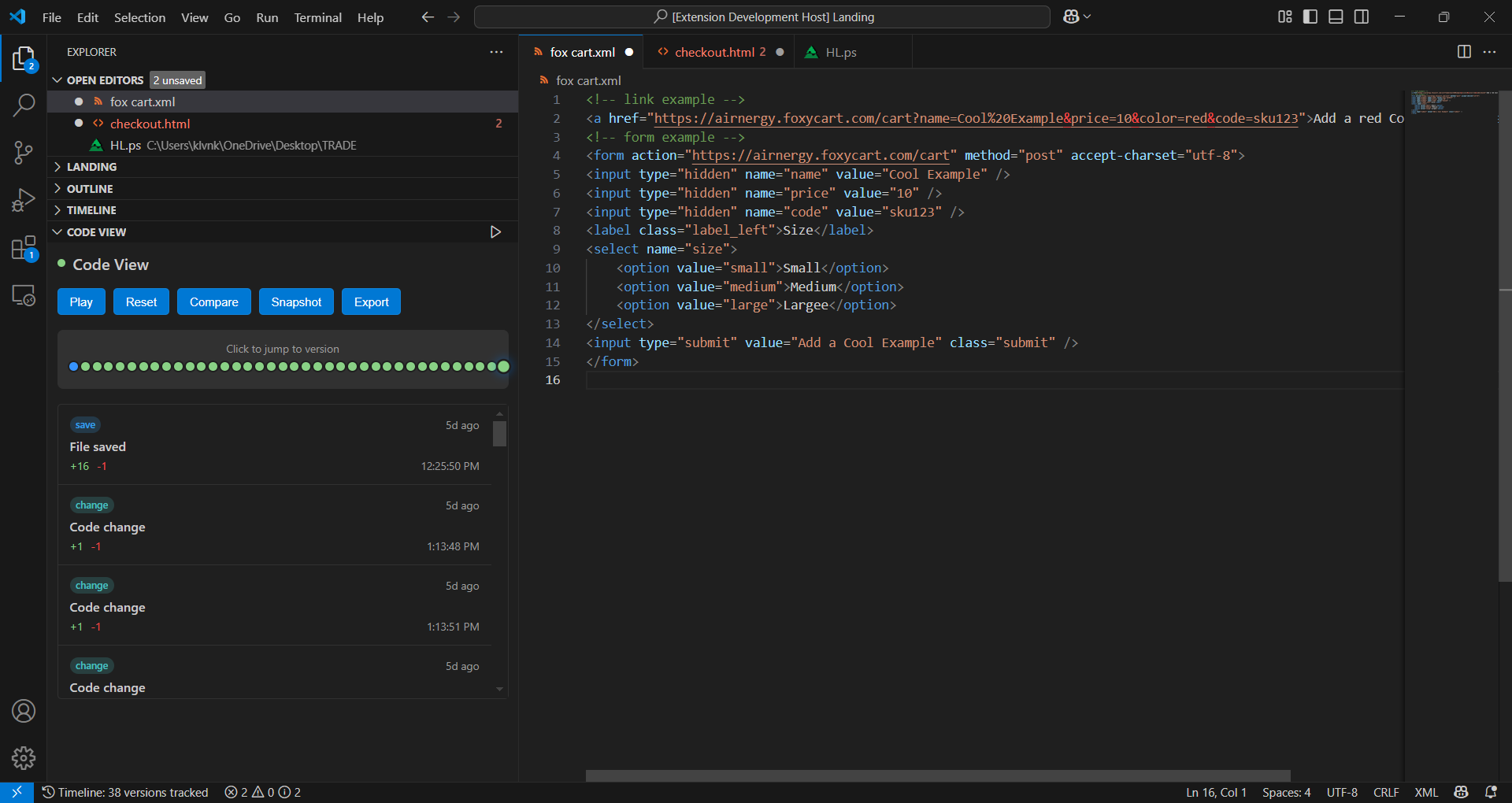The image size is (1512, 803).
Task: Go forward with the navigation arrow
Action: tap(454, 17)
